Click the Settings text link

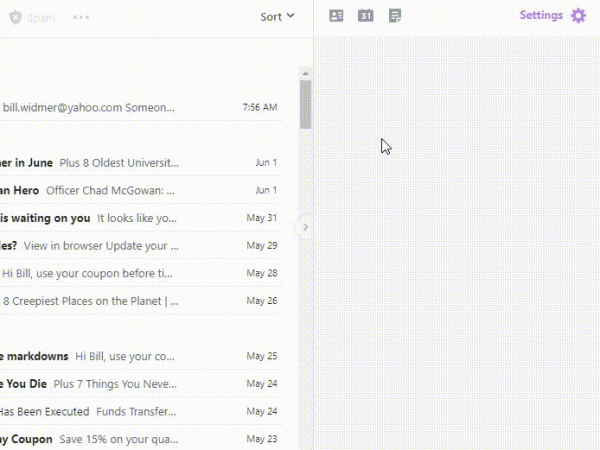(540, 16)
